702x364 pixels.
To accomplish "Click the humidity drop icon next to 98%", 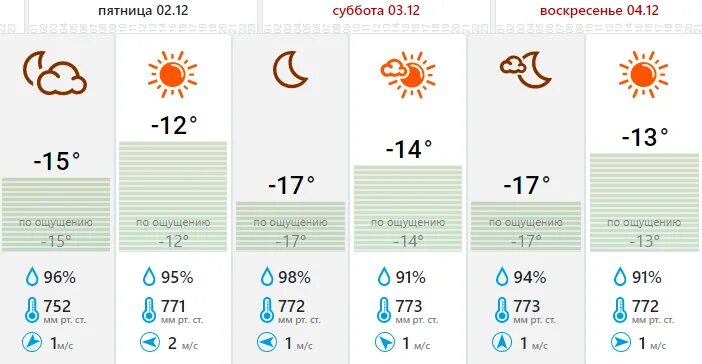I will coord(267,277).
